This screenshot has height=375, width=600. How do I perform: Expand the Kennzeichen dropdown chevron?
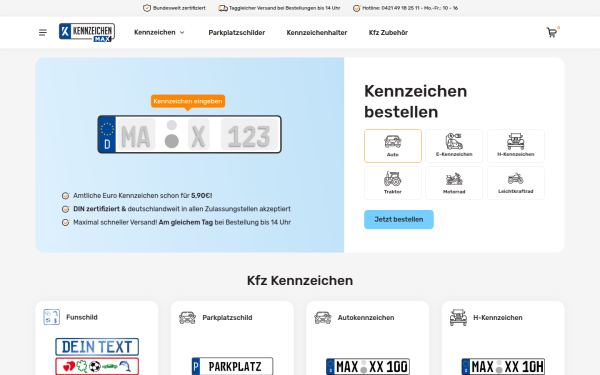[x=182, y=33]
